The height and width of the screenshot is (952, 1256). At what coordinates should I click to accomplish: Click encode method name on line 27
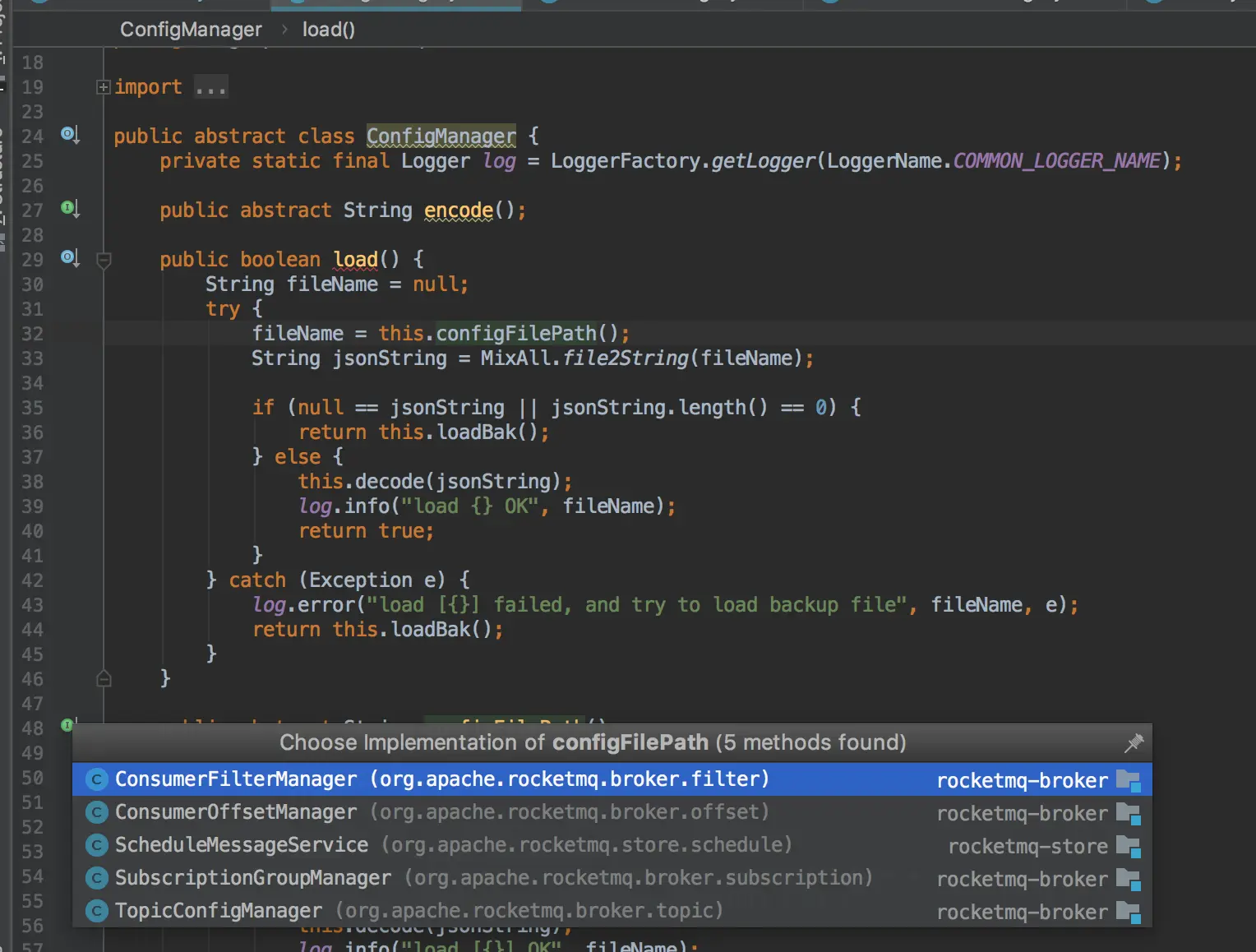click(459, 210)
